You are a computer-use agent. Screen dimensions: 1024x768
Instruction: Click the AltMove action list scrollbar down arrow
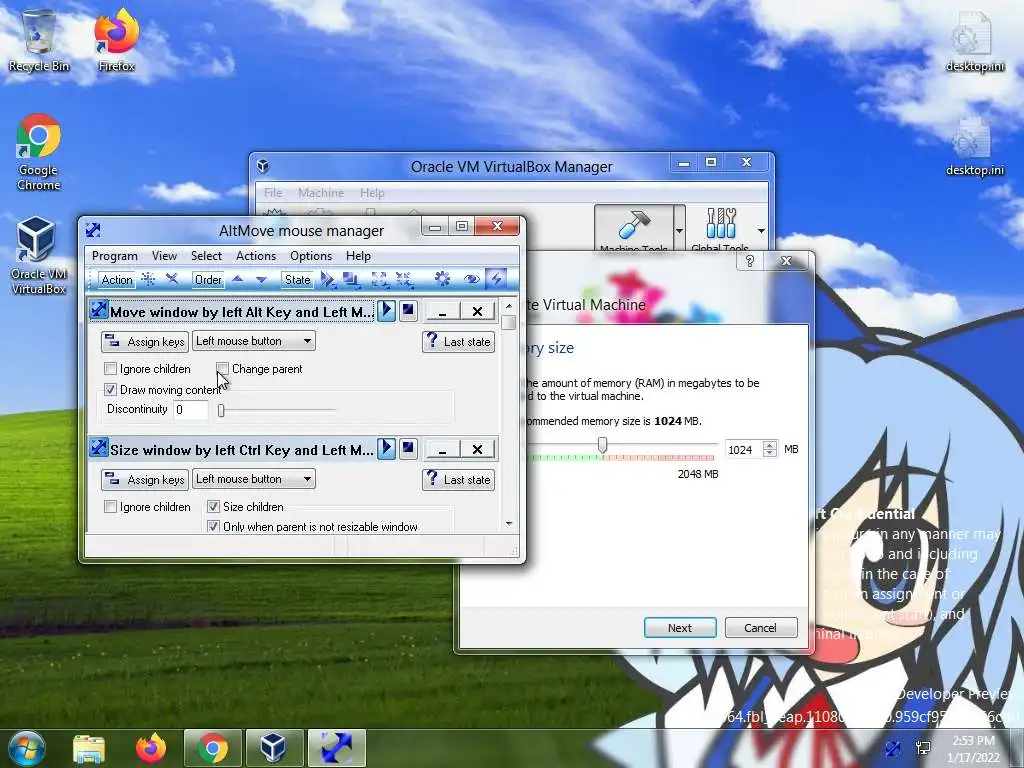click(509, 524)
